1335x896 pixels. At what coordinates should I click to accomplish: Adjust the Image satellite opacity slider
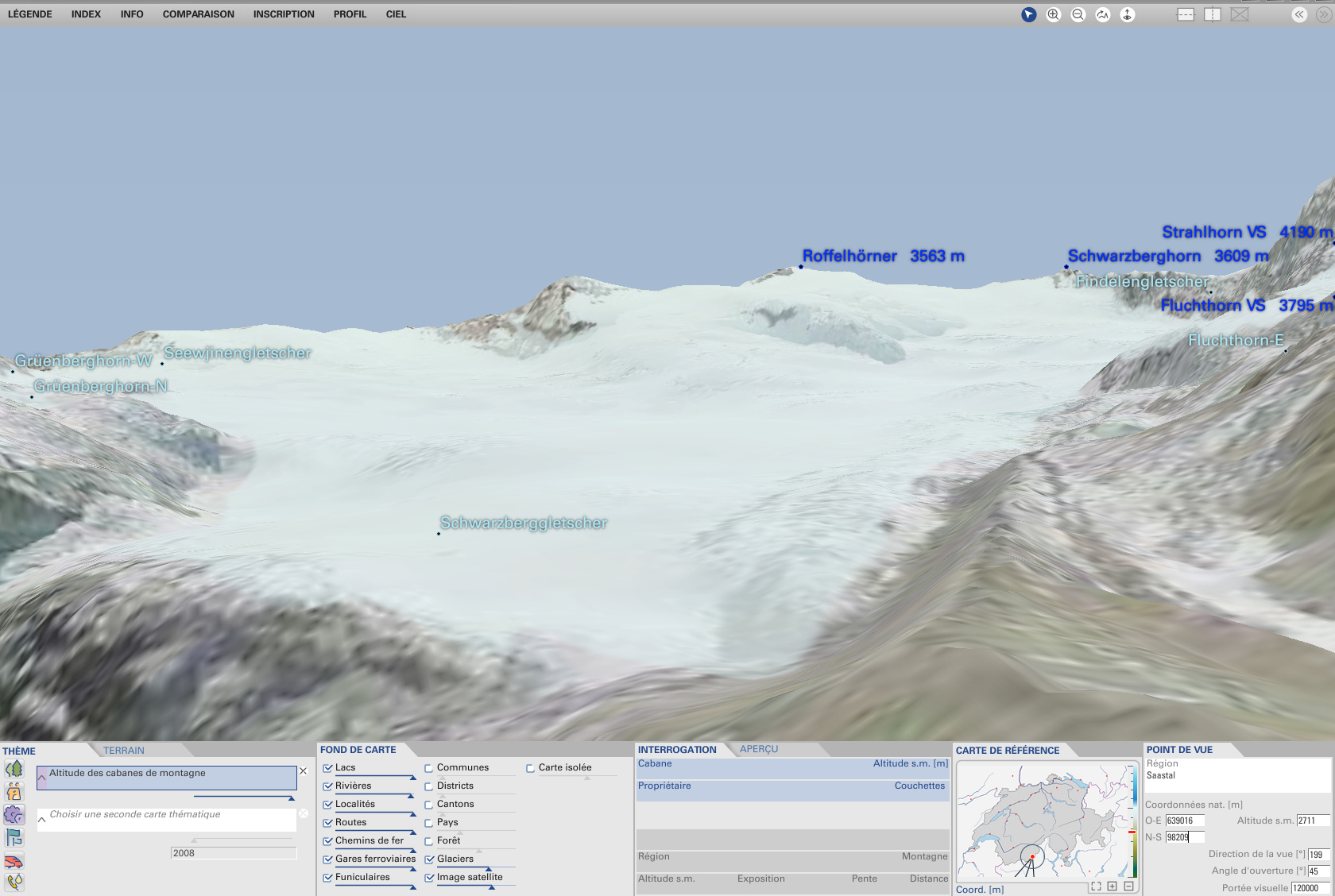pyautogui.click(x=491, y=886)
